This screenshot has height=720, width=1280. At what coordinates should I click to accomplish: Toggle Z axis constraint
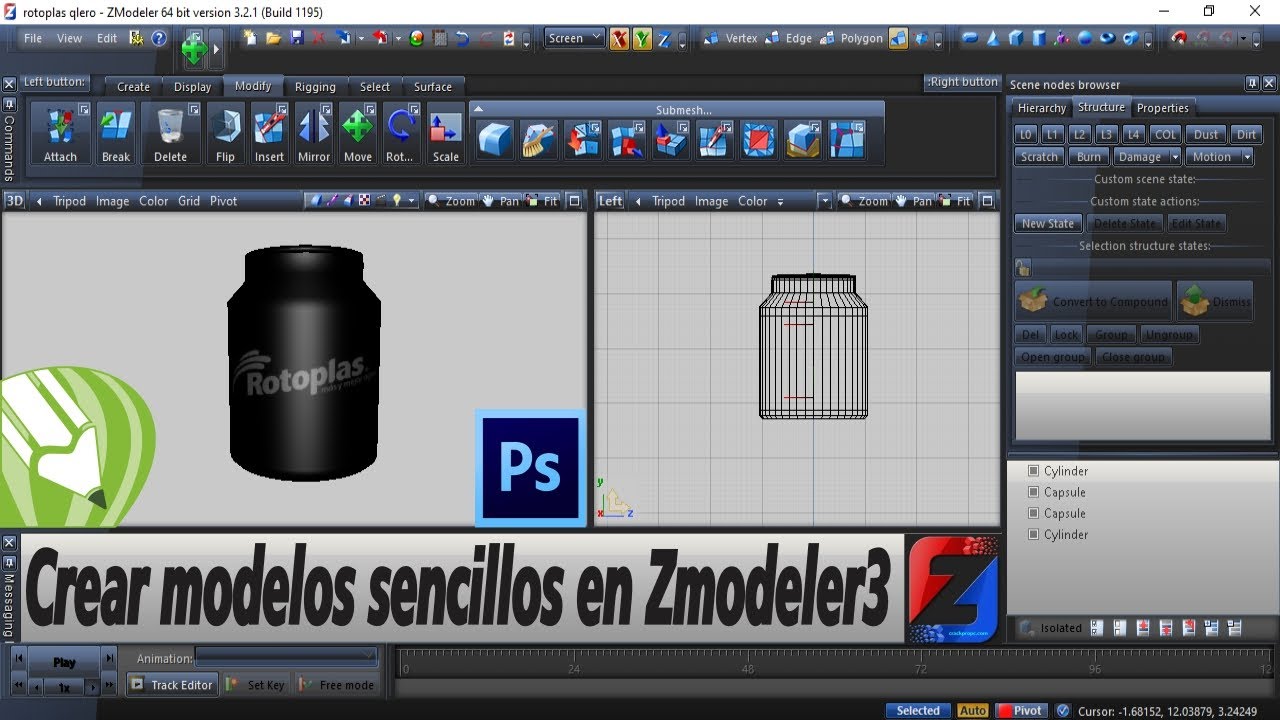click(x=664, y=39)
